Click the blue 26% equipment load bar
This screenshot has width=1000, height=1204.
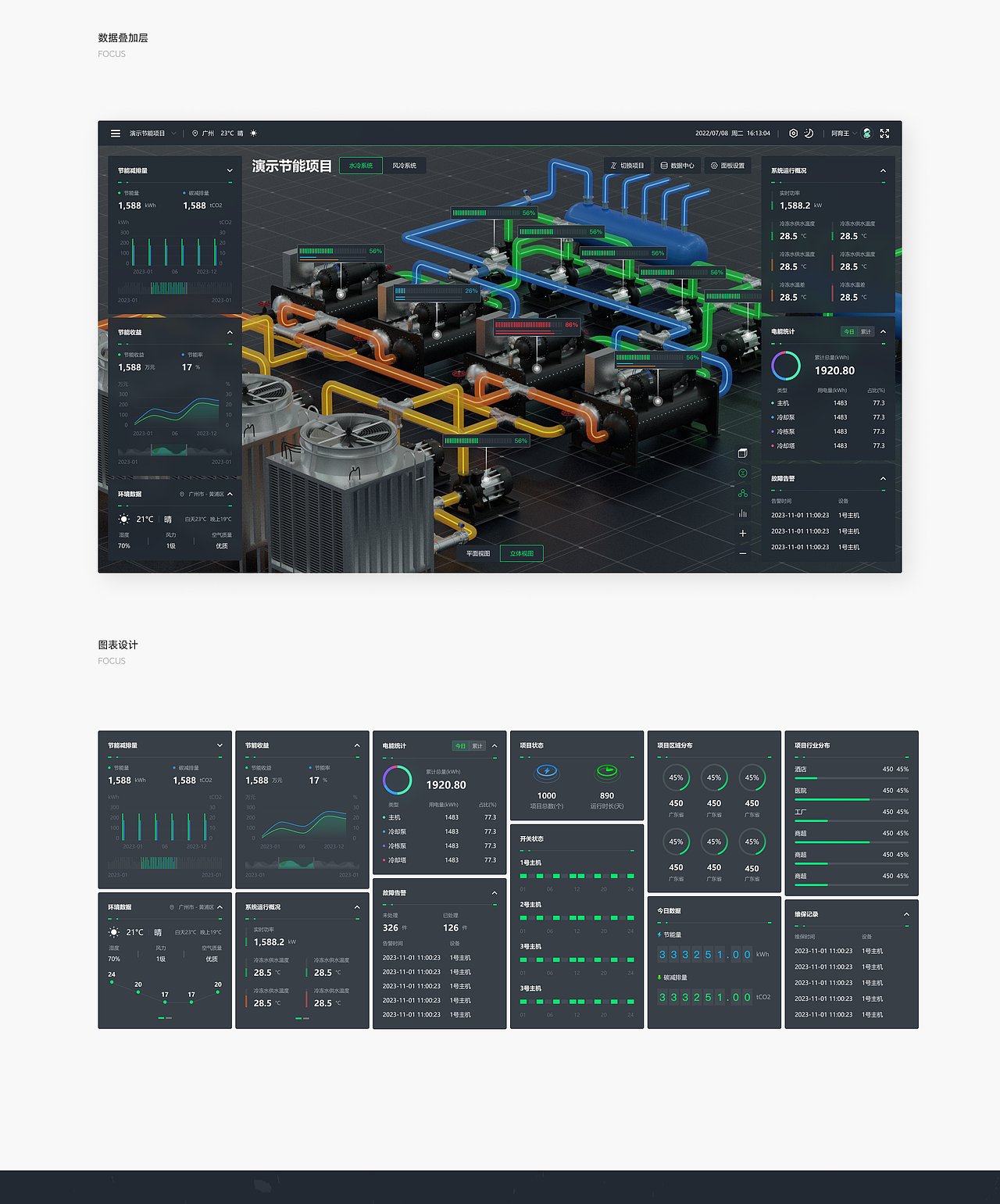[437, 292]
